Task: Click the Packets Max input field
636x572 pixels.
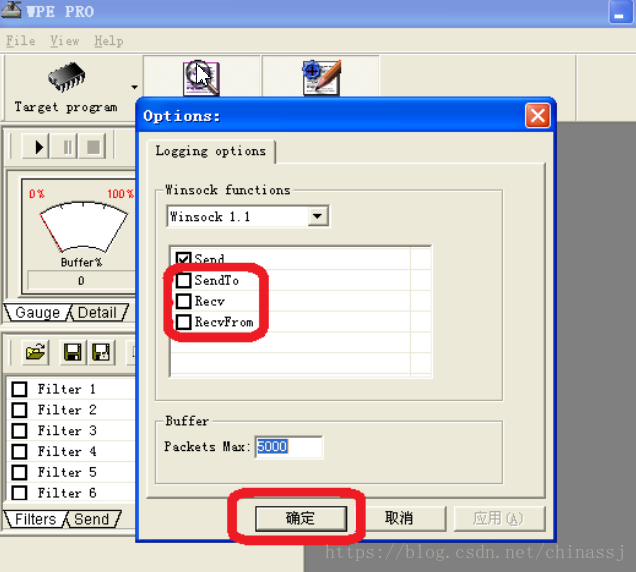Action: (x=288, y=447)
